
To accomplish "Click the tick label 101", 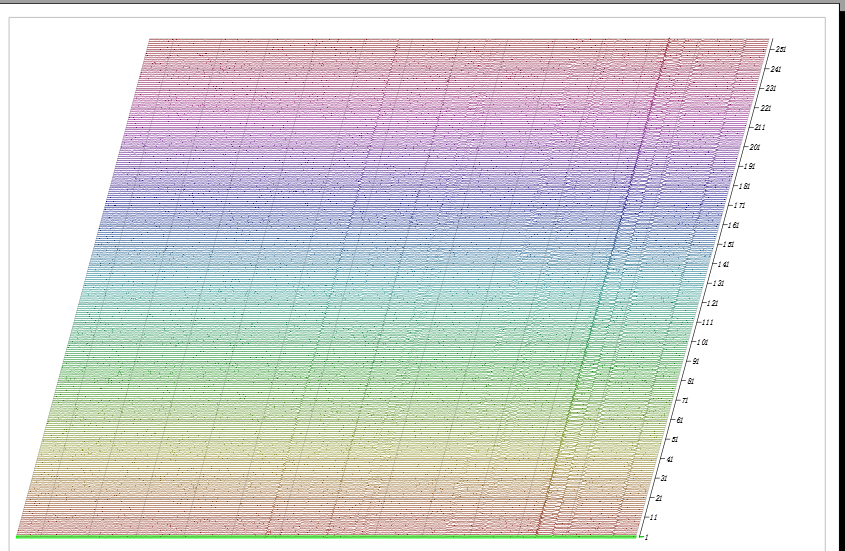I will [x=701, y=342].
